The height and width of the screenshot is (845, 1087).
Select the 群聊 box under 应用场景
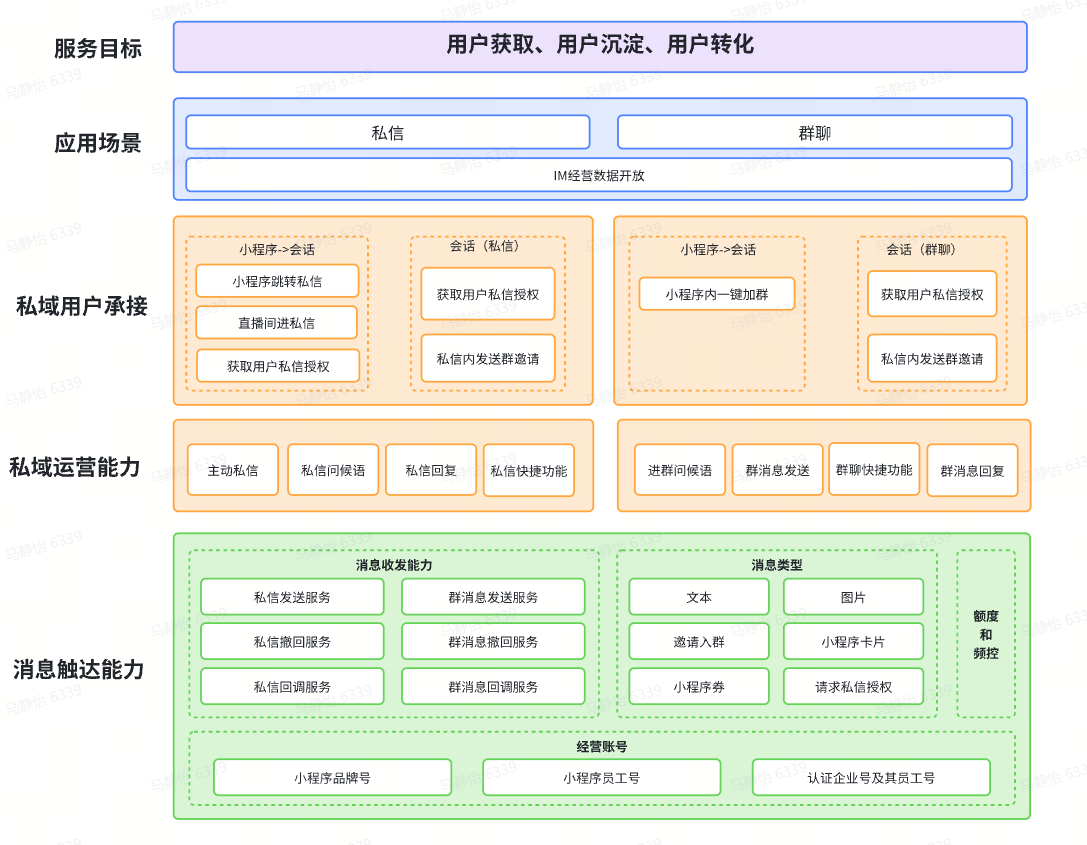click(814, 132)
